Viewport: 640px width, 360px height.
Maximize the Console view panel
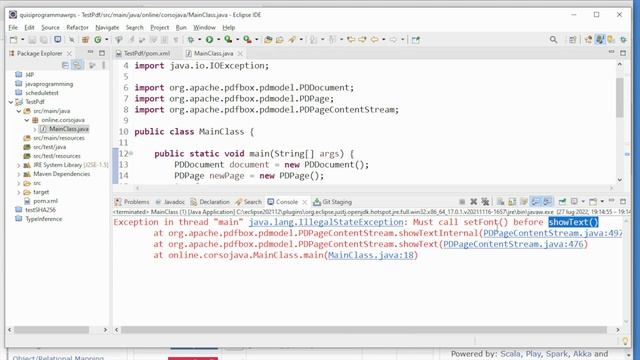[623, 201]
